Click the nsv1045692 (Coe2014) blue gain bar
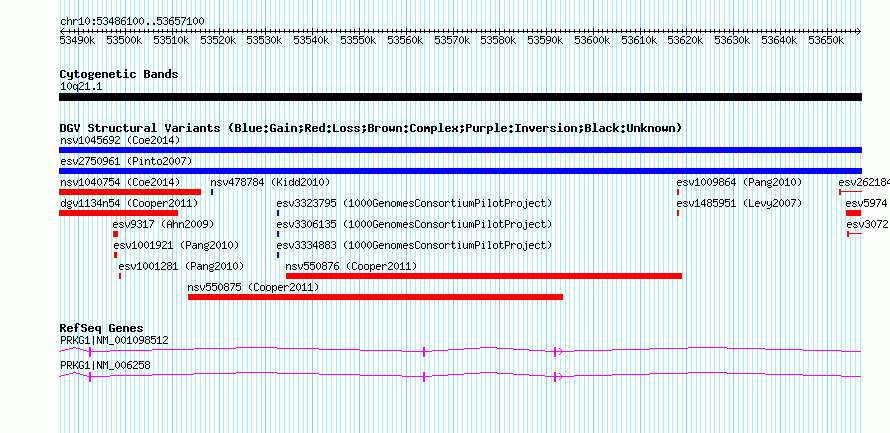 (460, 150)
